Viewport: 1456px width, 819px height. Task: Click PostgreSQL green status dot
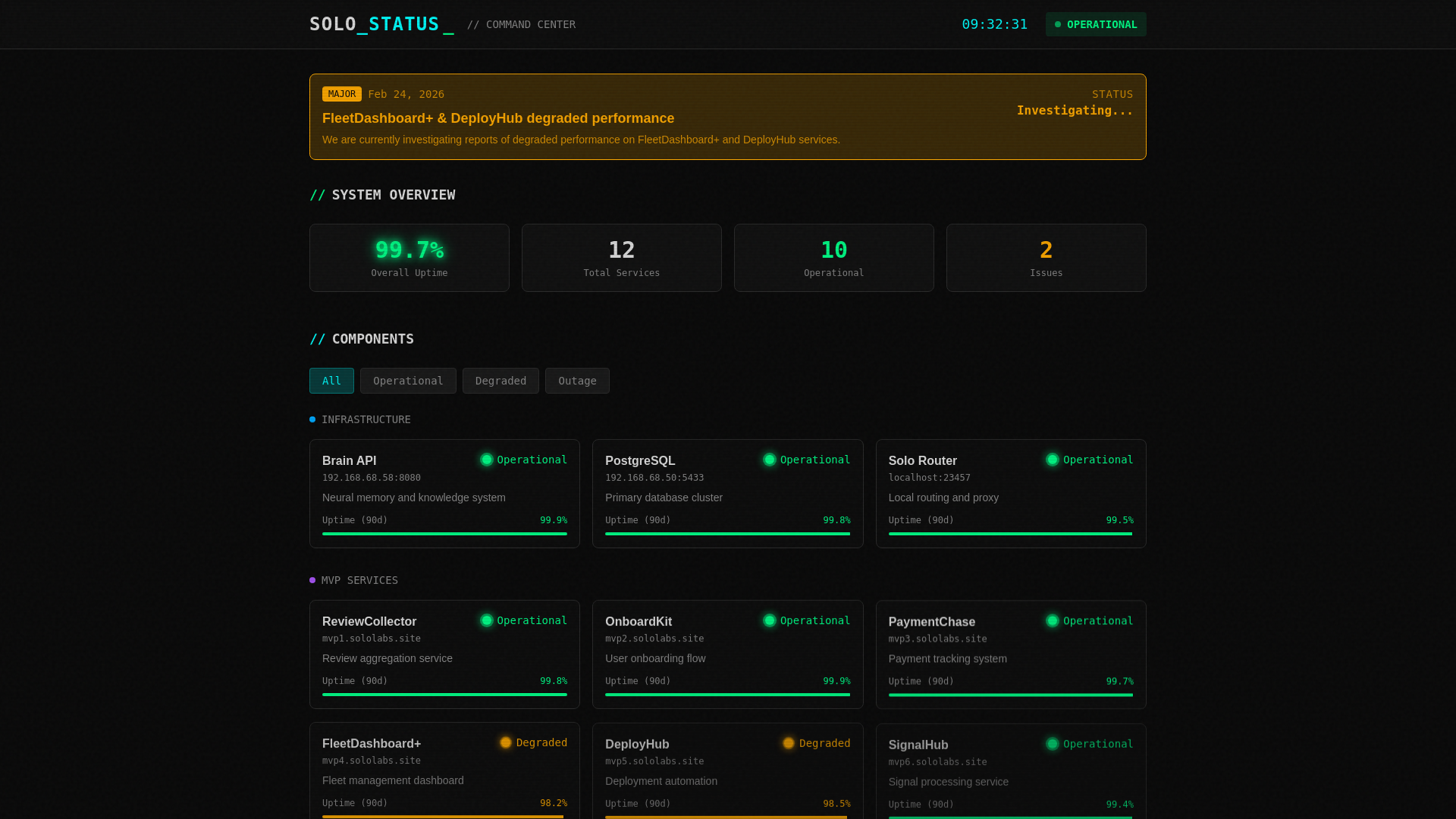tap(770, 460)
